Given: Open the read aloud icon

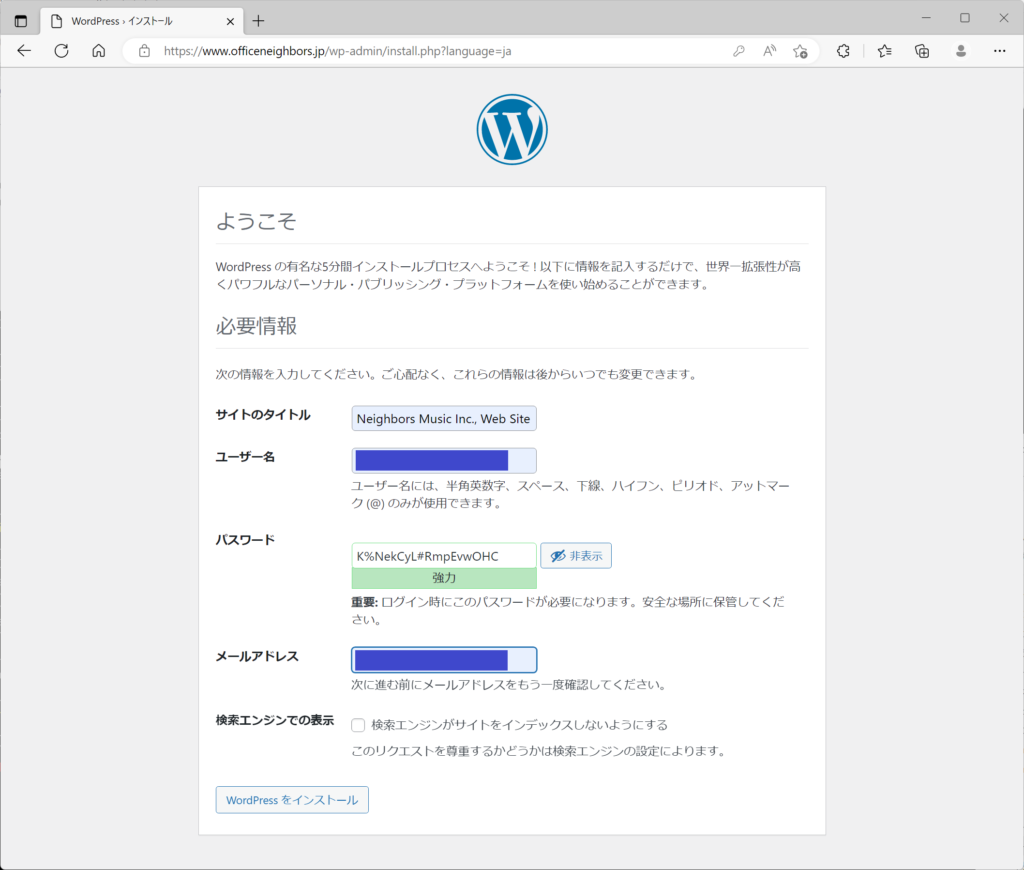Looking at the screenshot, I should click(769, 51).
